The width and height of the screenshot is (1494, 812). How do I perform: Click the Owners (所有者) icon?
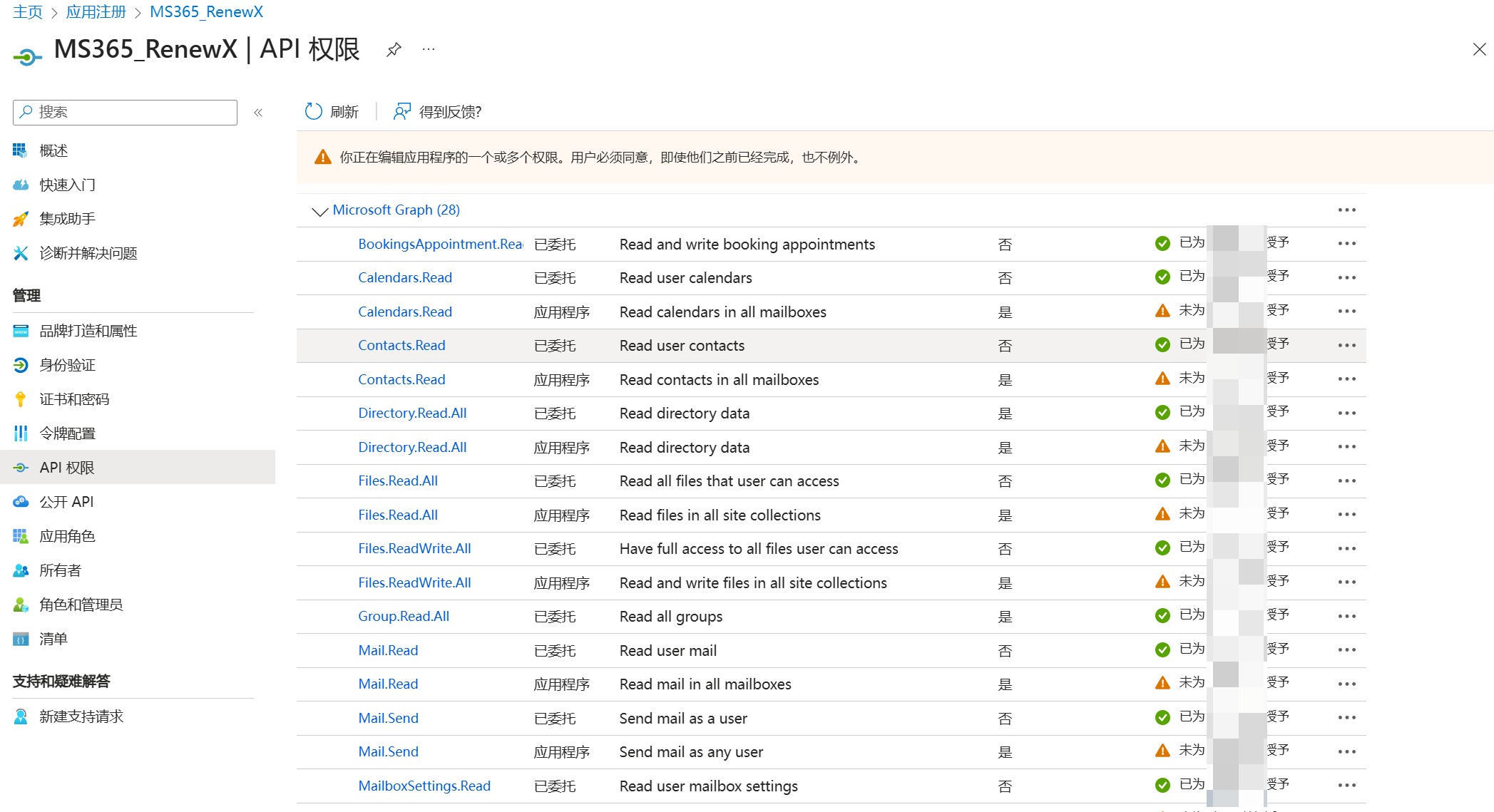pos(21,570)
